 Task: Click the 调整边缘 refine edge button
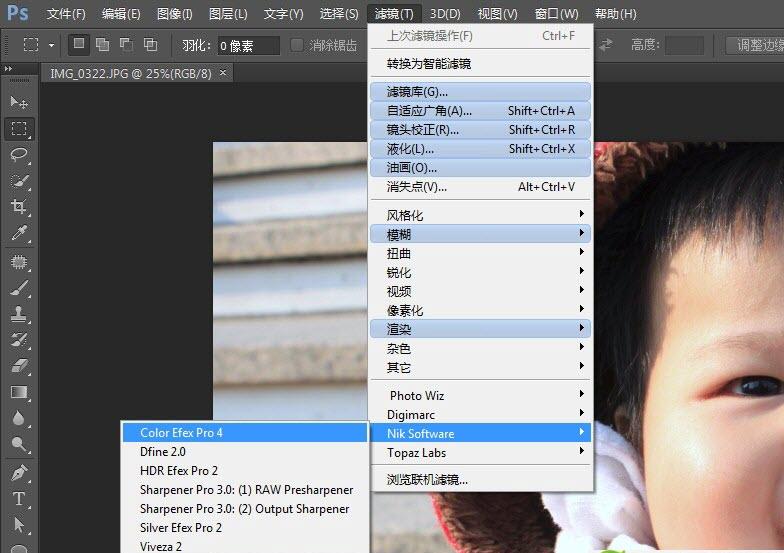(758, 45)
